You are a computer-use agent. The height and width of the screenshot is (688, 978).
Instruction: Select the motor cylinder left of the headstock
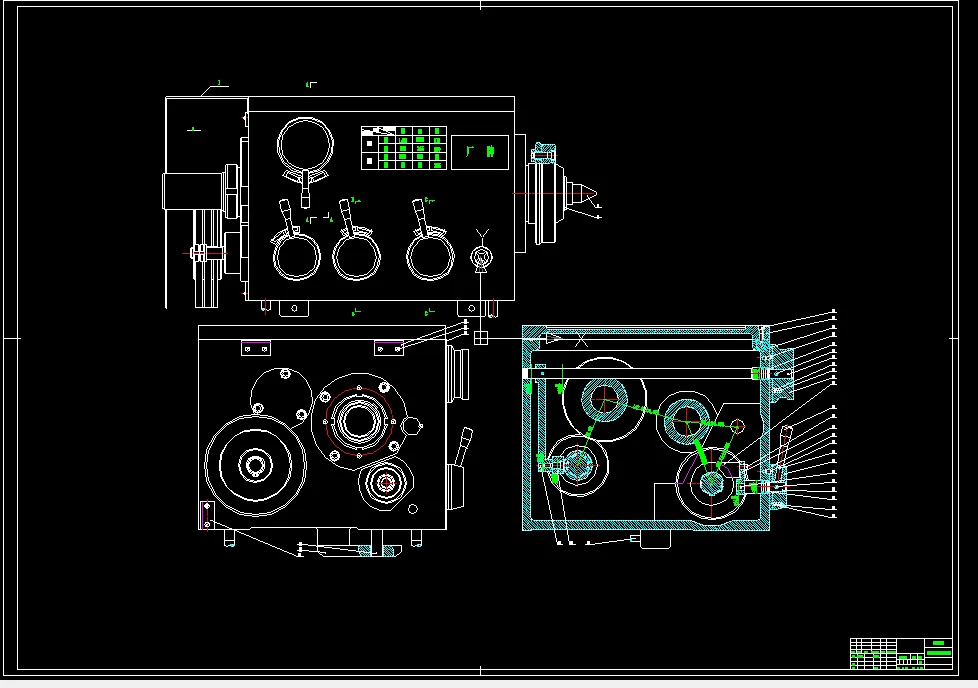click(193, 191)
